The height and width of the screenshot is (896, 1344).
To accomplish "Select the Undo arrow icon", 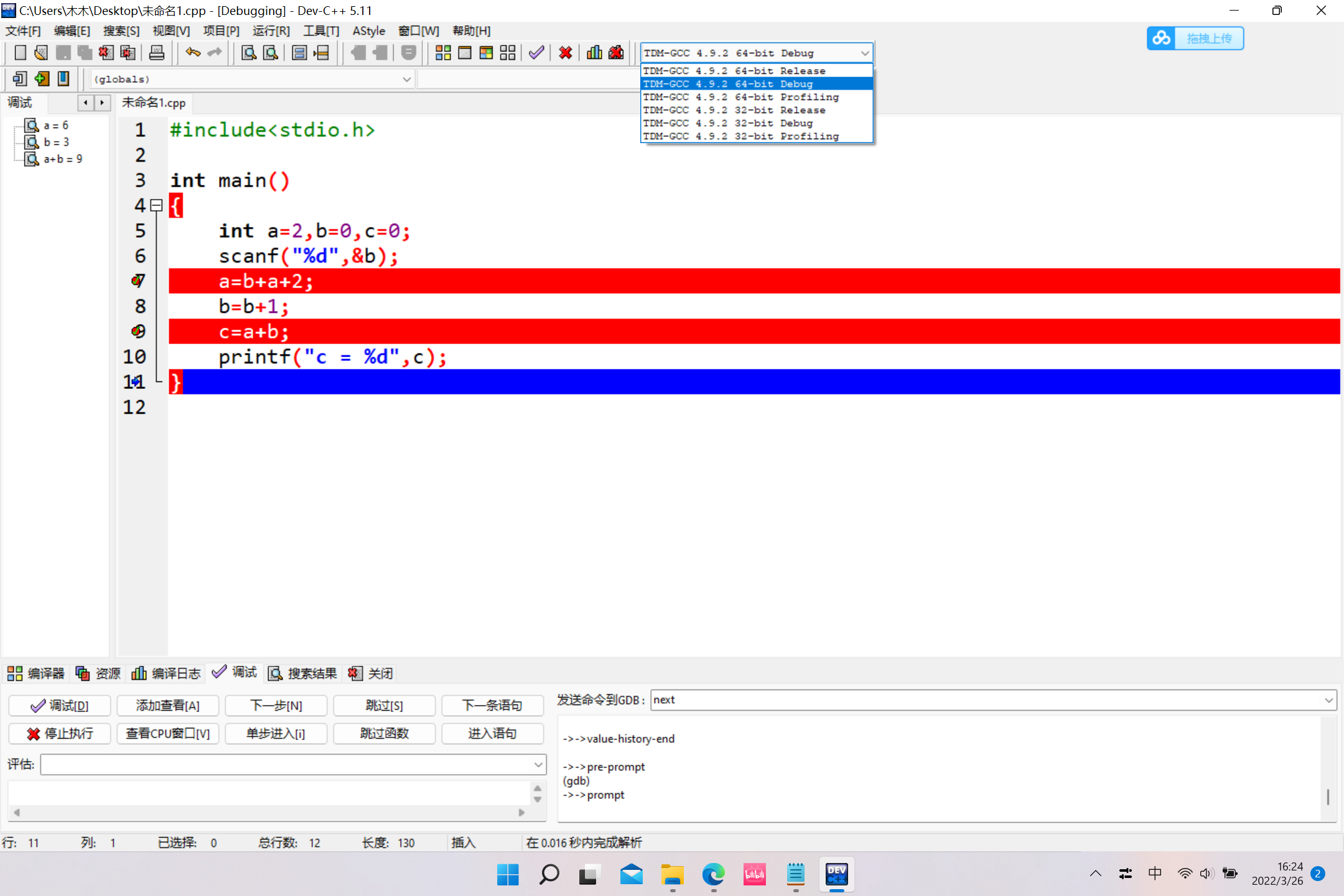I will 192,52.
